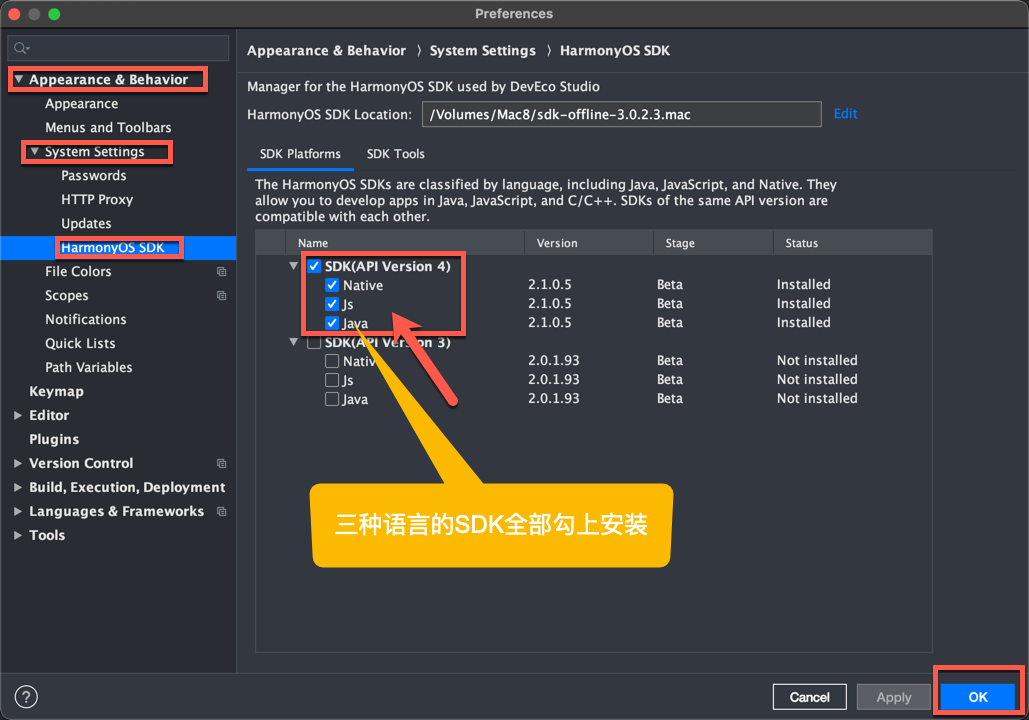Viewport: 1029px width, 720px height.
Task: Select the SDK Platforms tab
Action: click(x=300, y=154)
